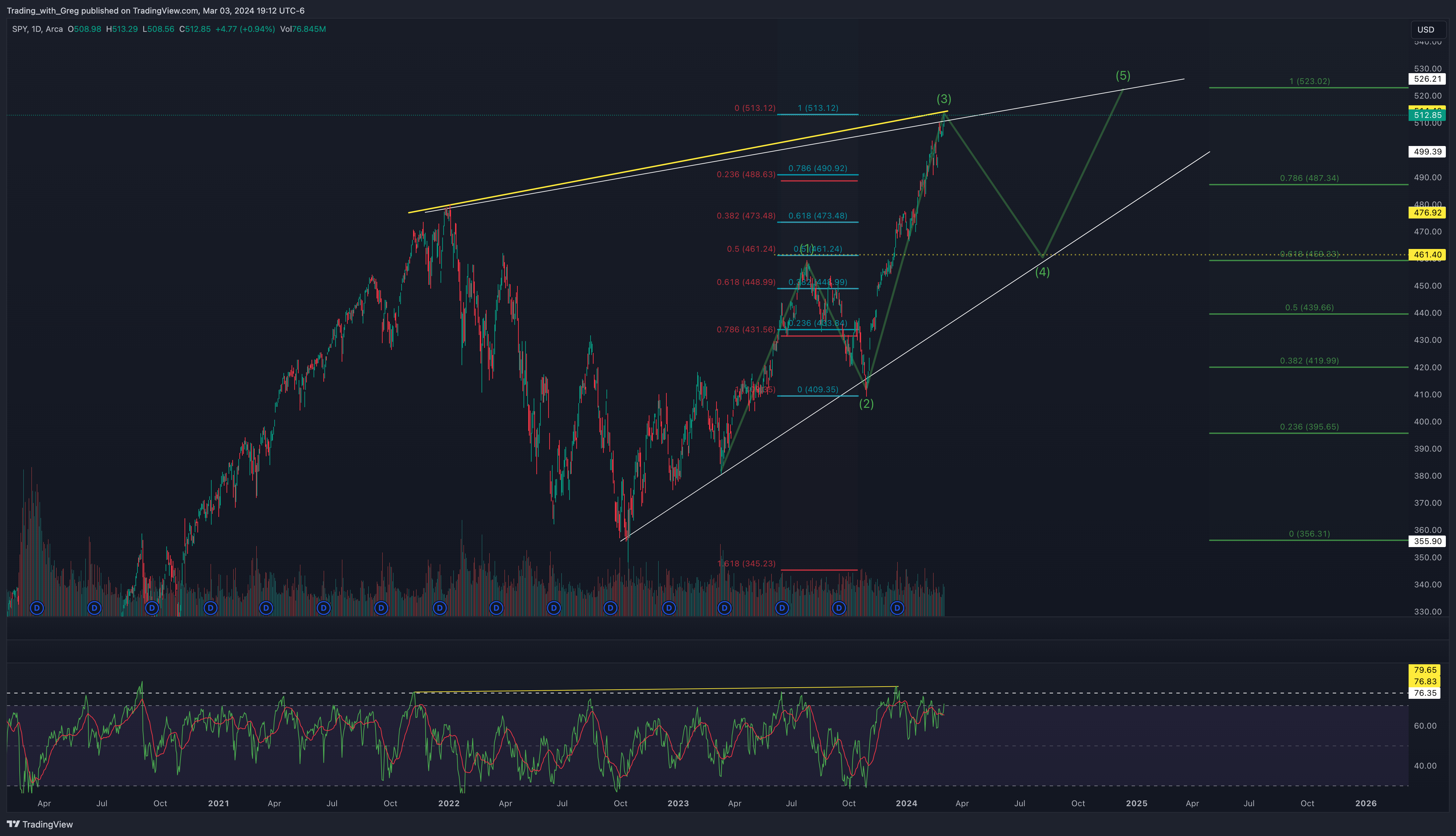Click the 2025 label on time axis

click(1136, 803)
